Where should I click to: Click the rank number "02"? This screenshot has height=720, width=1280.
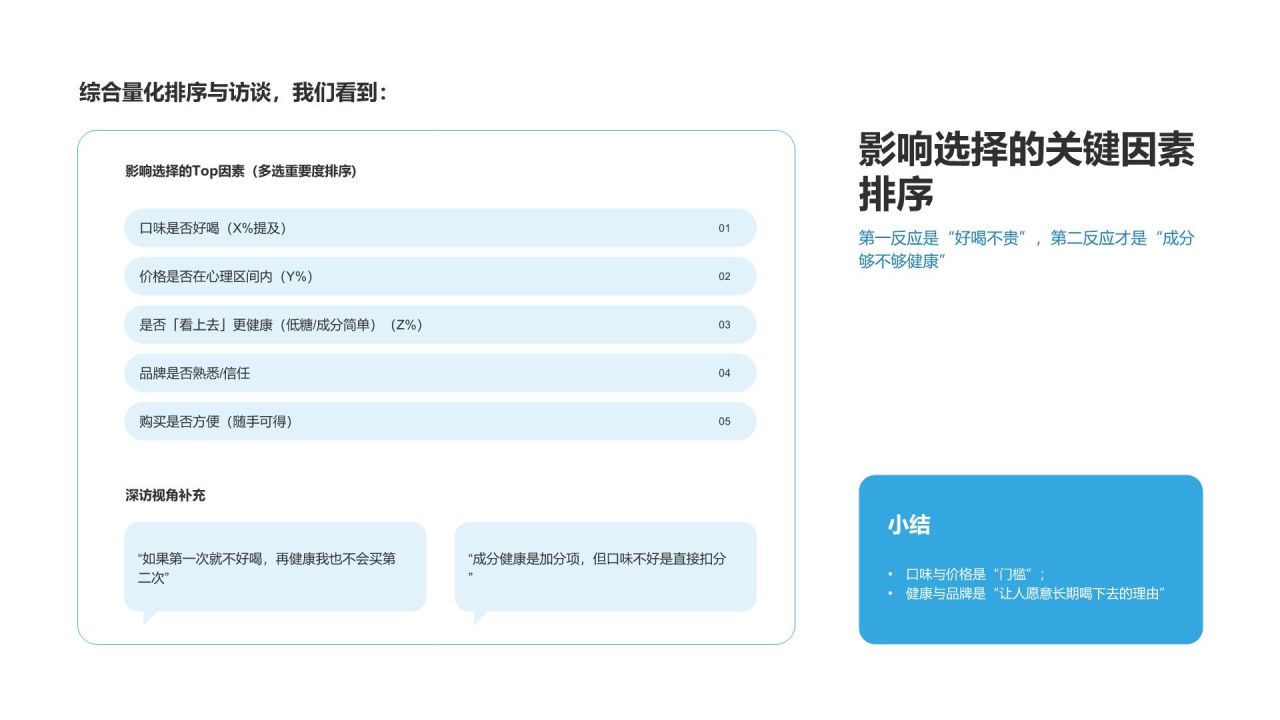point(724,276)
